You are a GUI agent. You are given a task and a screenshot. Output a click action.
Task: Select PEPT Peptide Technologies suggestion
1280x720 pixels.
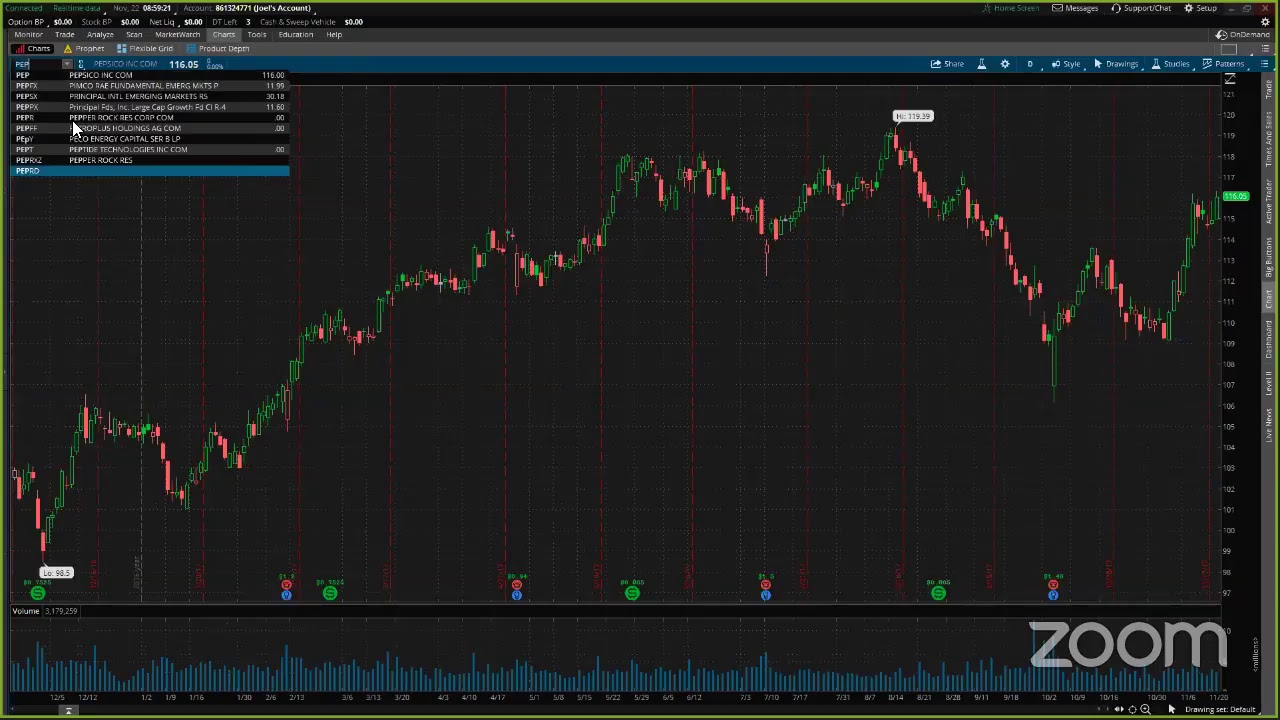point(150,149)
